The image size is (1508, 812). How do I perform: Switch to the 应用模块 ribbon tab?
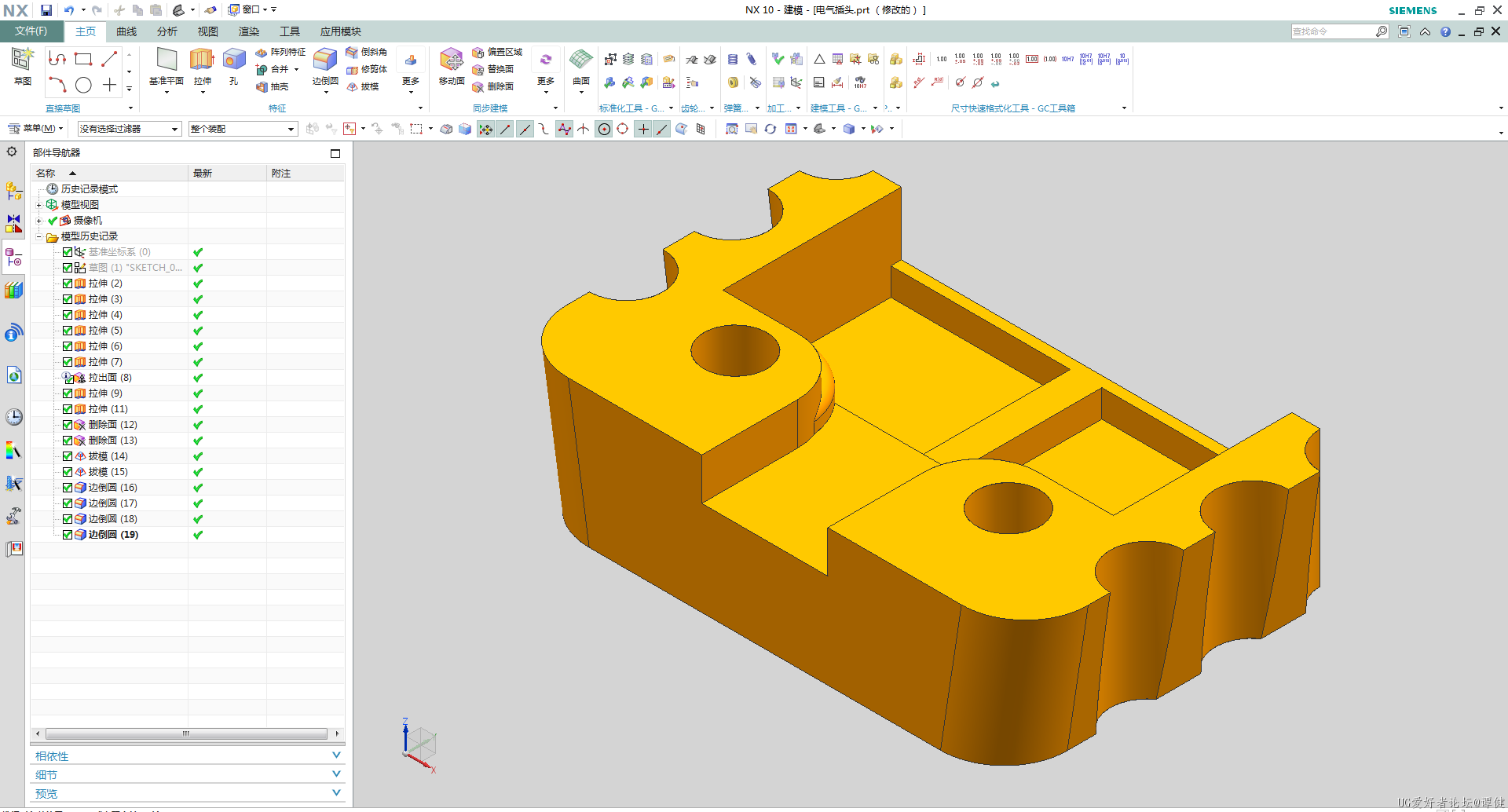click(341, 31)
